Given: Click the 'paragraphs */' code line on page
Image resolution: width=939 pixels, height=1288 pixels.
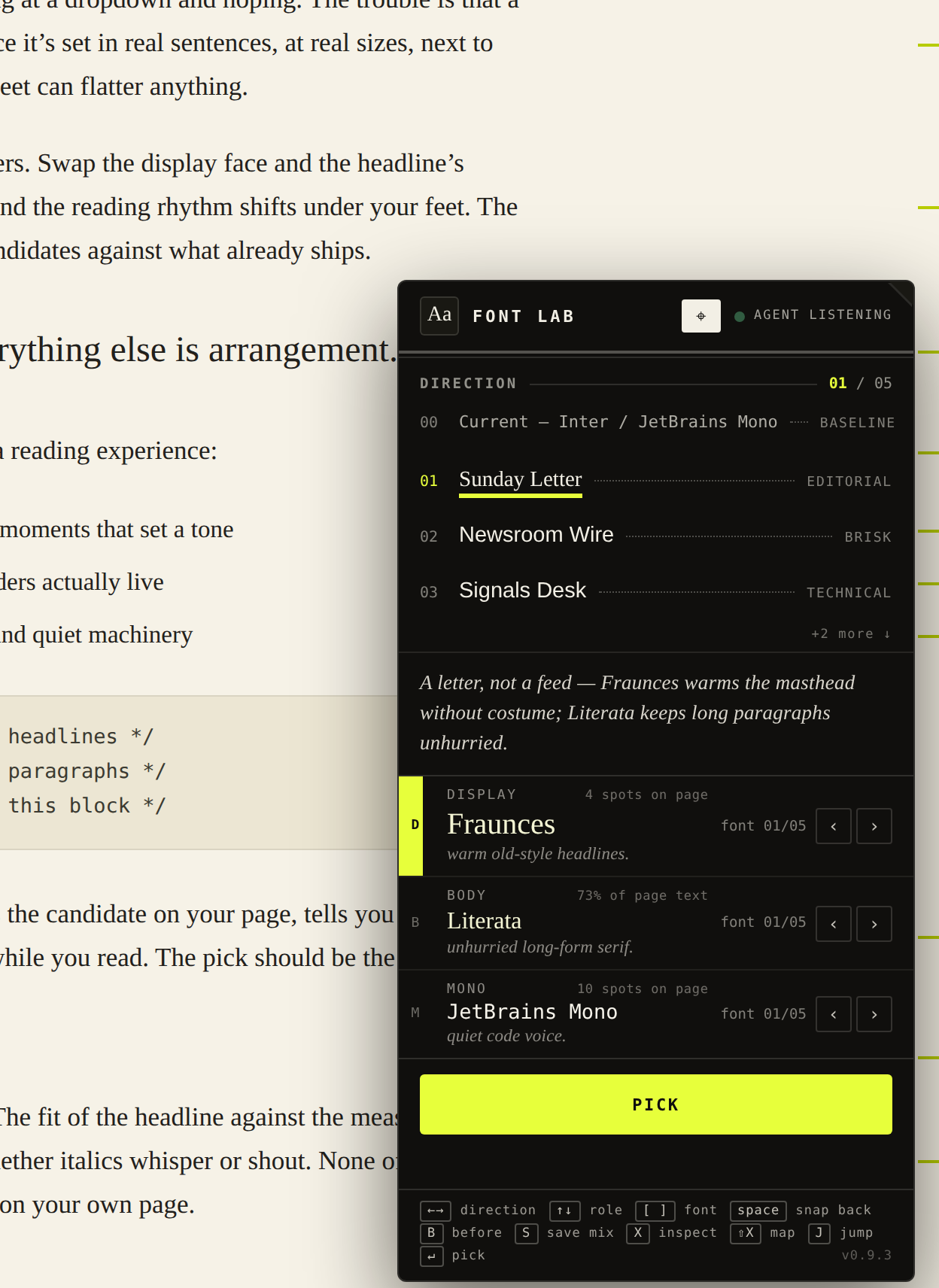Looking at the screenshot, I should [x=87, y=771].
